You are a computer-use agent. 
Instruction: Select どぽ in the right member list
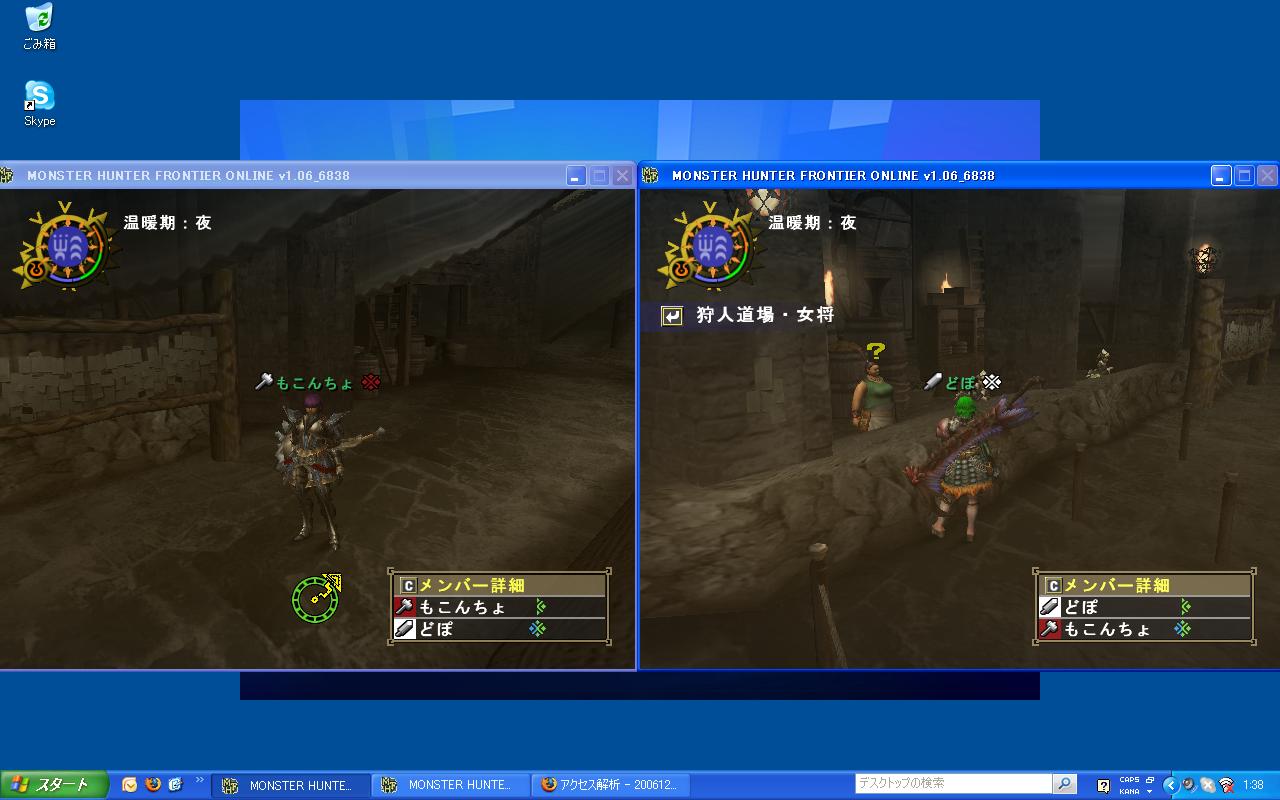click(1146, 607)
